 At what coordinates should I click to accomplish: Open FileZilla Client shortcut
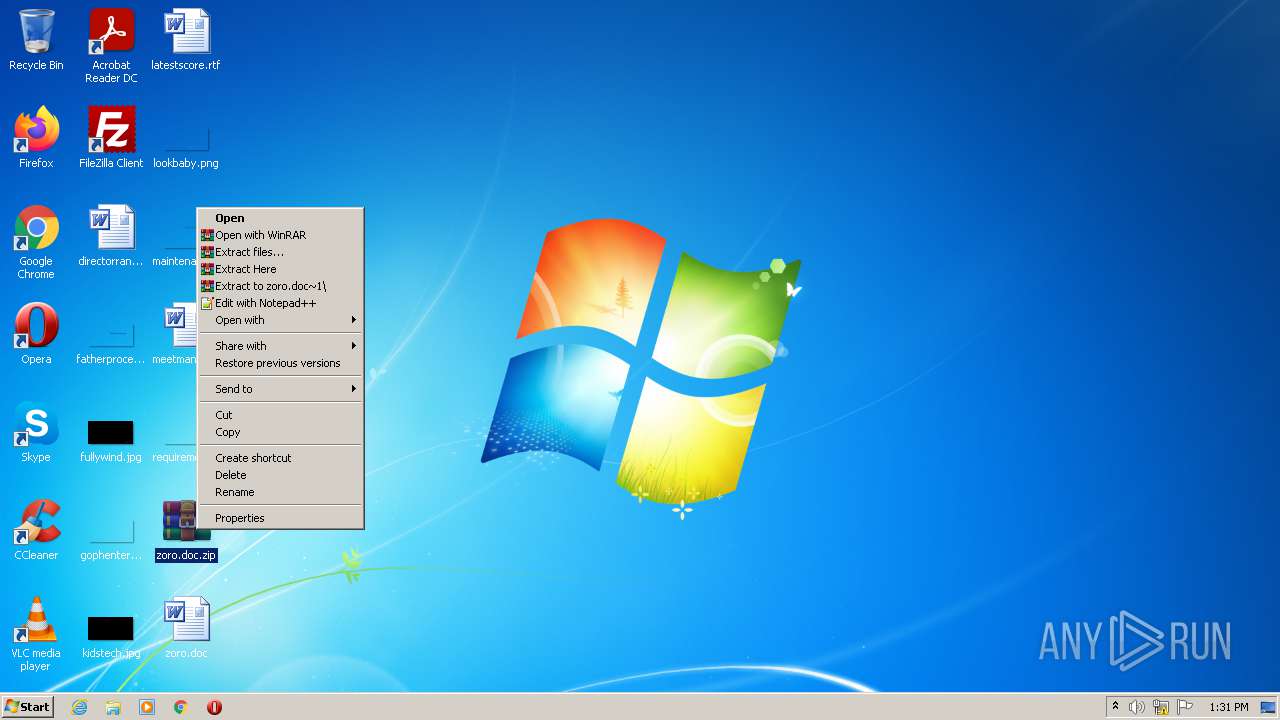tap(111, 137)
